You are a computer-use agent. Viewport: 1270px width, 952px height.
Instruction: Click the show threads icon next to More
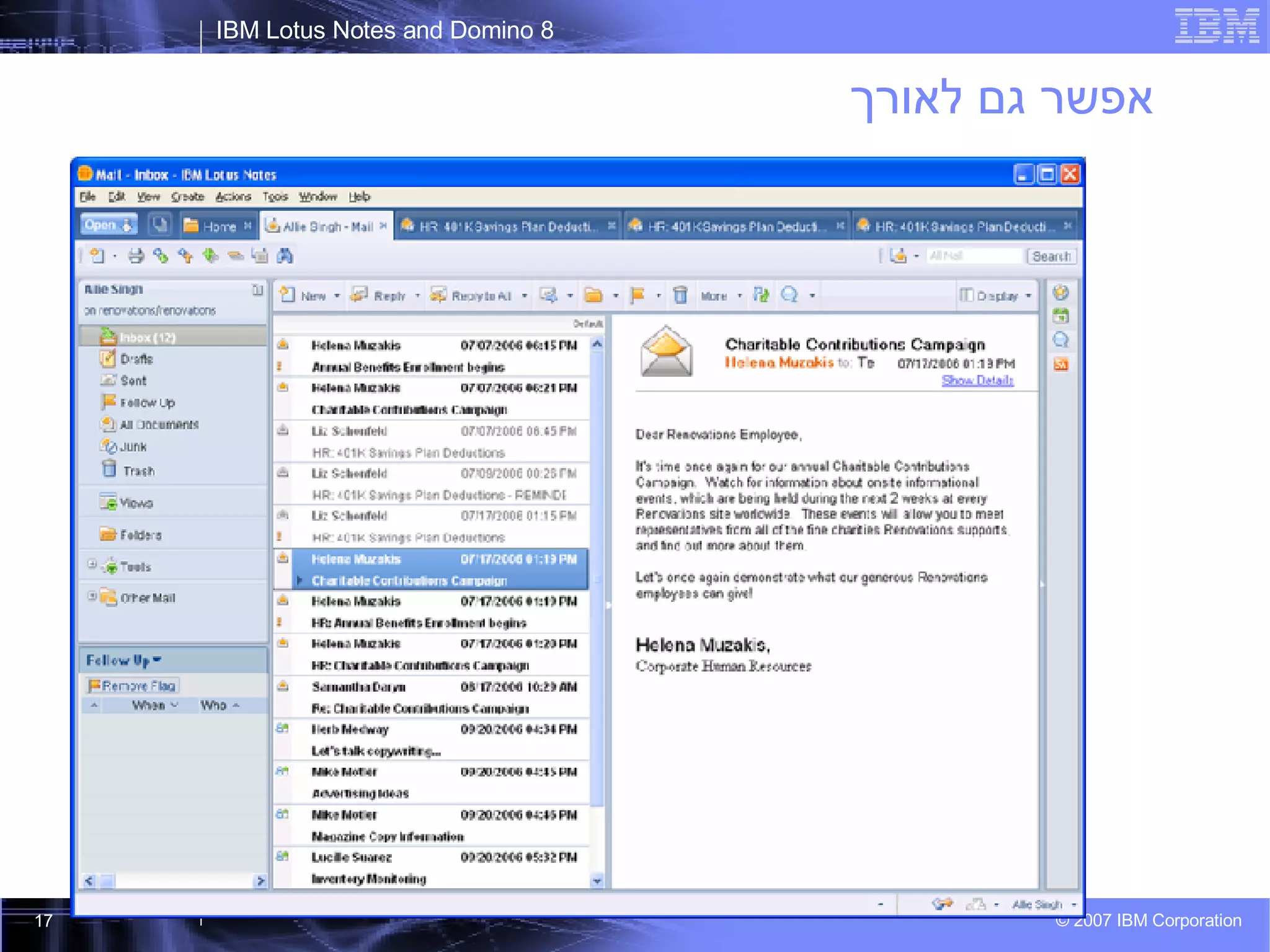(x=761, y=295)
